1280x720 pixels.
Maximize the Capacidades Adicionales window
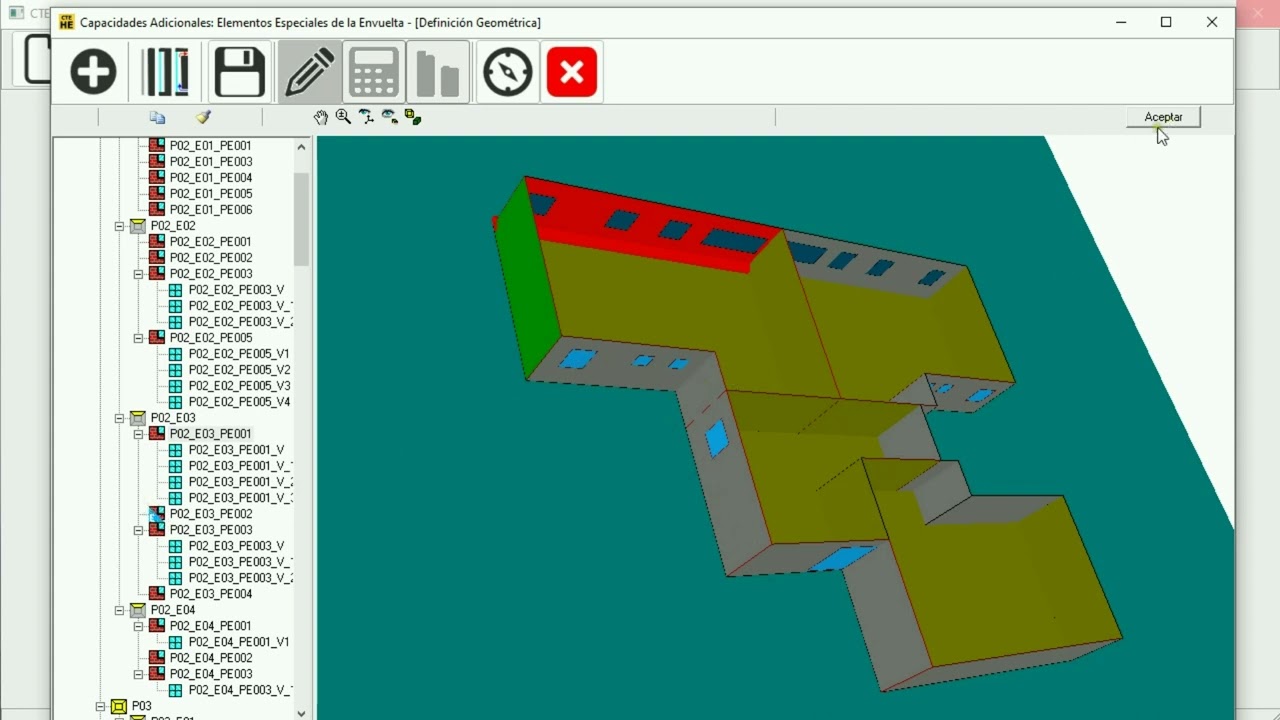click(x=1166, y=22)
